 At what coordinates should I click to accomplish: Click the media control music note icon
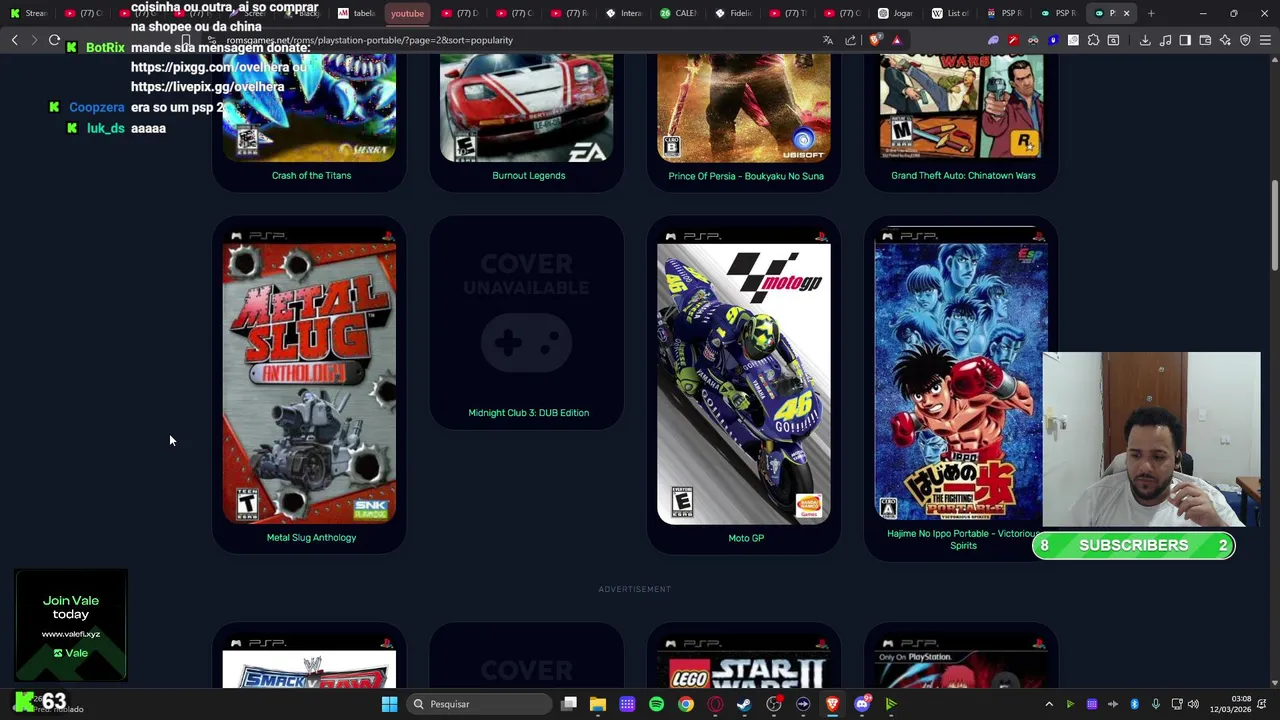pos(1165,40)
